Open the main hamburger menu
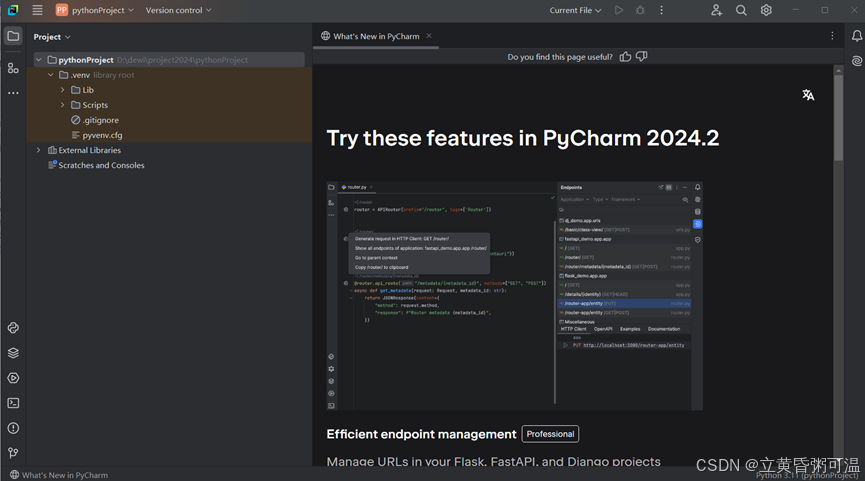865x481 pixels. 38,10
